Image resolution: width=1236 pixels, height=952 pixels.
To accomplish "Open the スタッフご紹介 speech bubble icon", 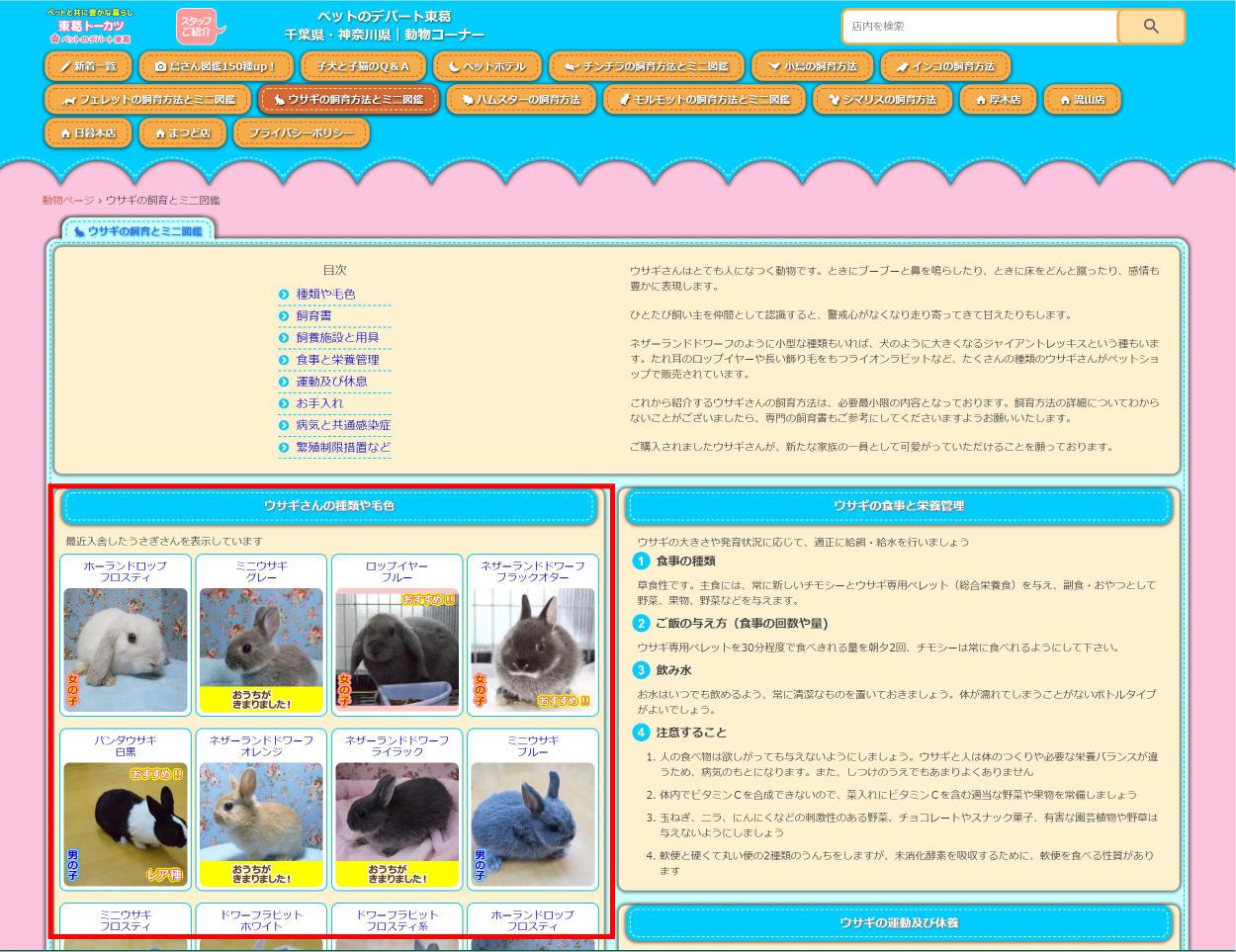I will [199, 27].
